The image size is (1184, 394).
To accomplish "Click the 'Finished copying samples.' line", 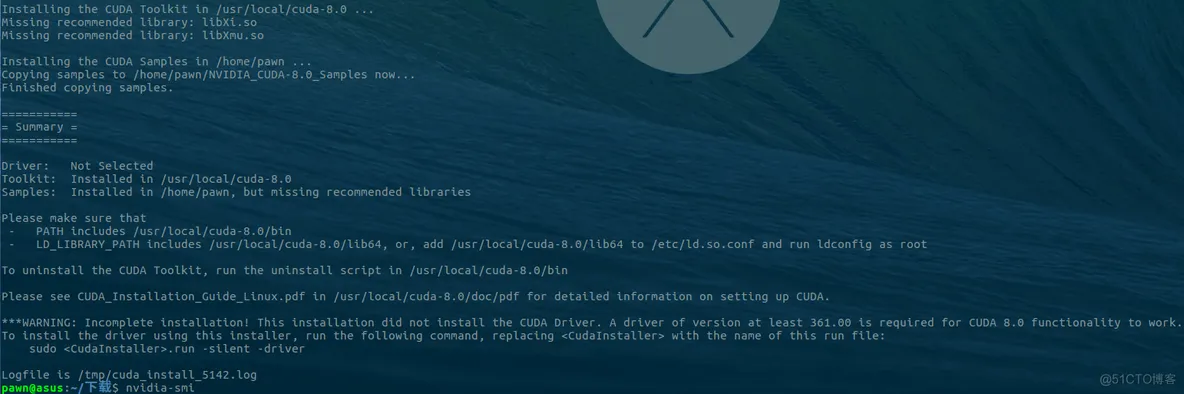I will click(x=88, y=88).
